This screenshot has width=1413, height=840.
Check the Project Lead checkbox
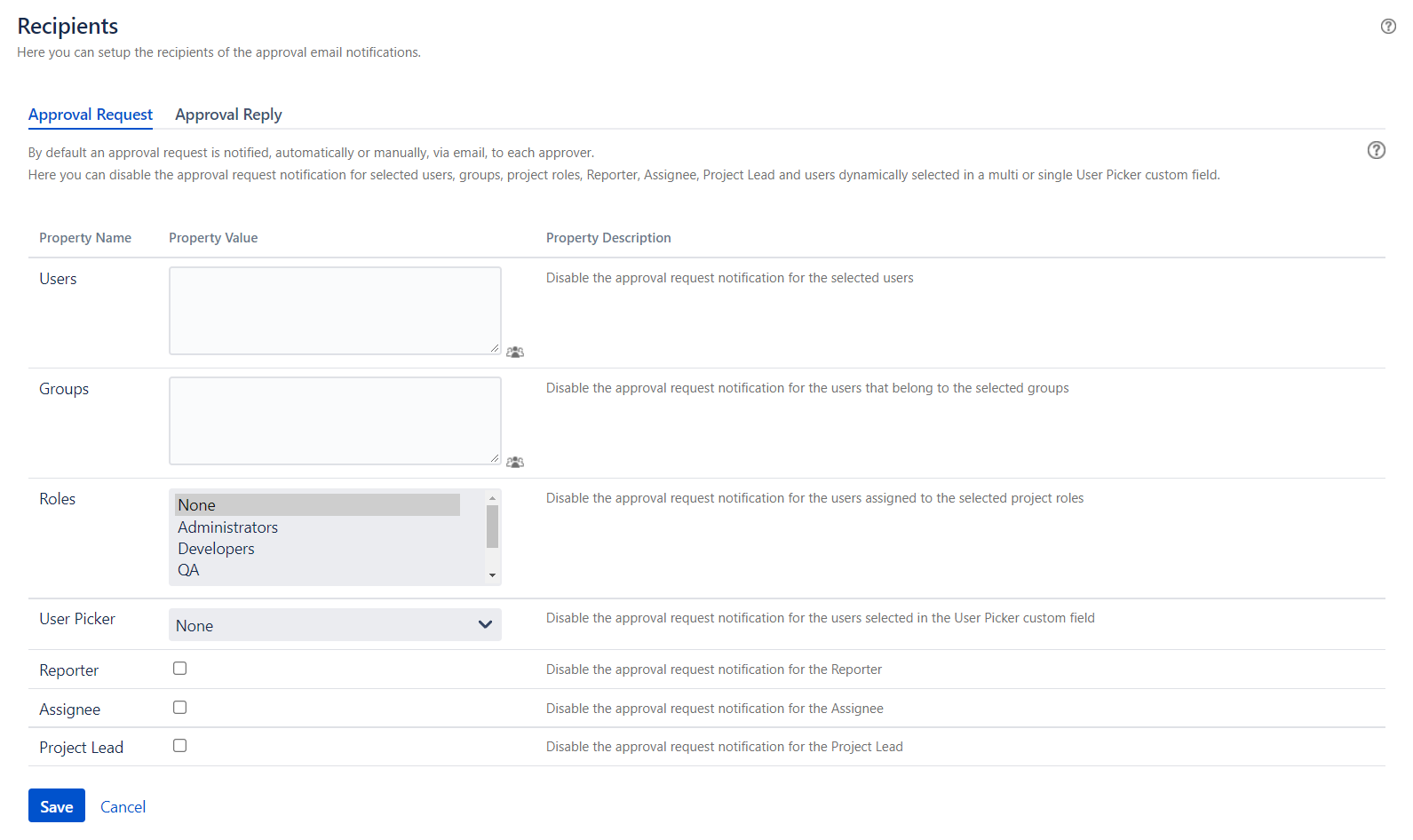click(x=180, y=746)
